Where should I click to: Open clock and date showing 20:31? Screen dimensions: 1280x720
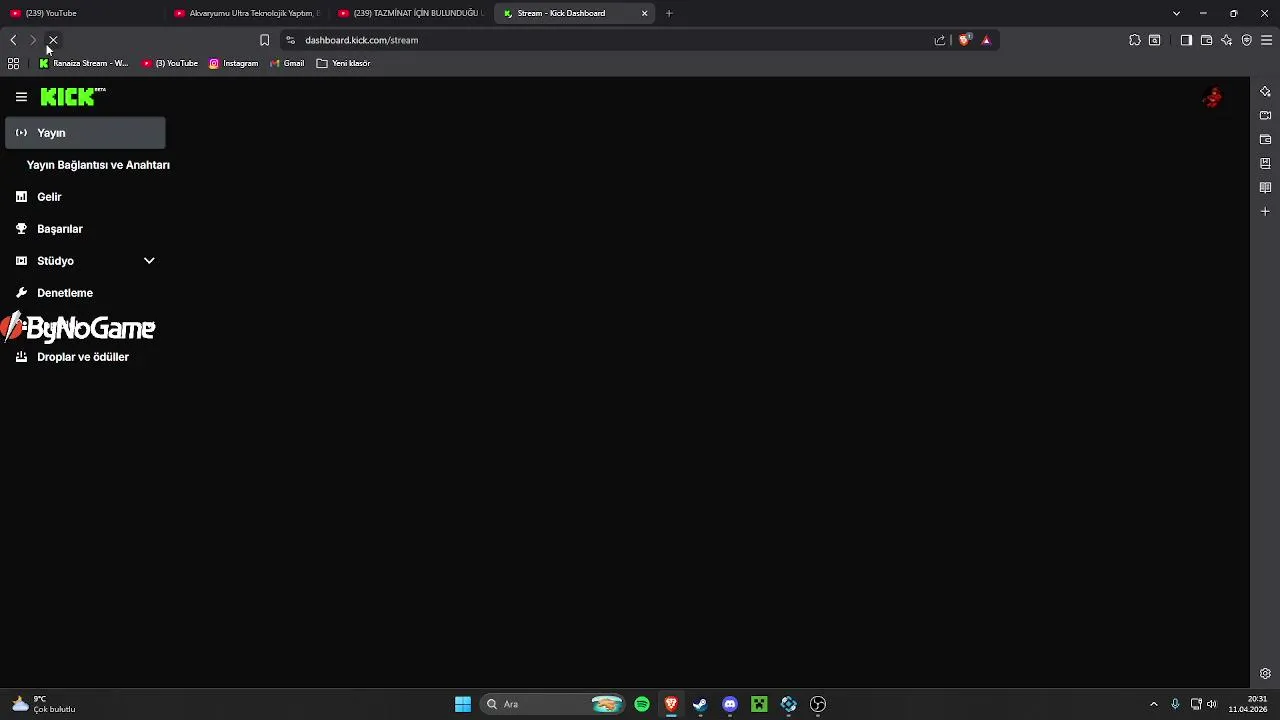(x=1249, y=704)
